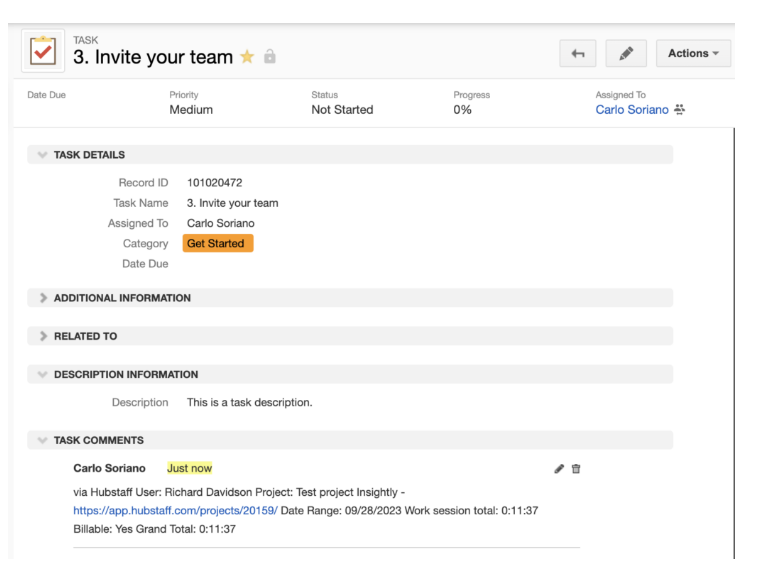The image size is (759, 565).
Task: Click the Record ID value 101020472
Action: click(x=214, y=183)
